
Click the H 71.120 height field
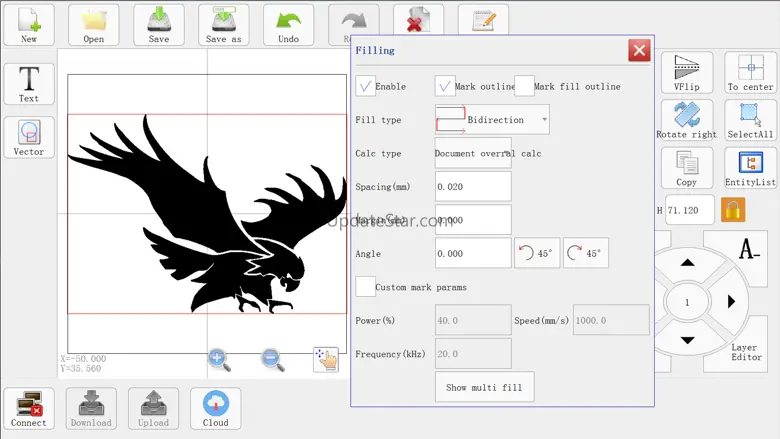(690, 210)
